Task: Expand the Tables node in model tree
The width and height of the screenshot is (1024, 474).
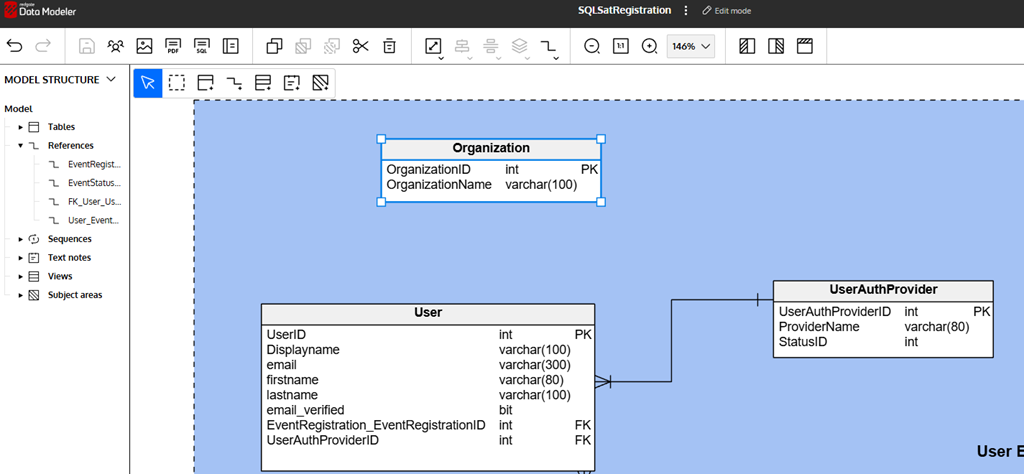Action: pyautogui.click(x=20, y=127)
